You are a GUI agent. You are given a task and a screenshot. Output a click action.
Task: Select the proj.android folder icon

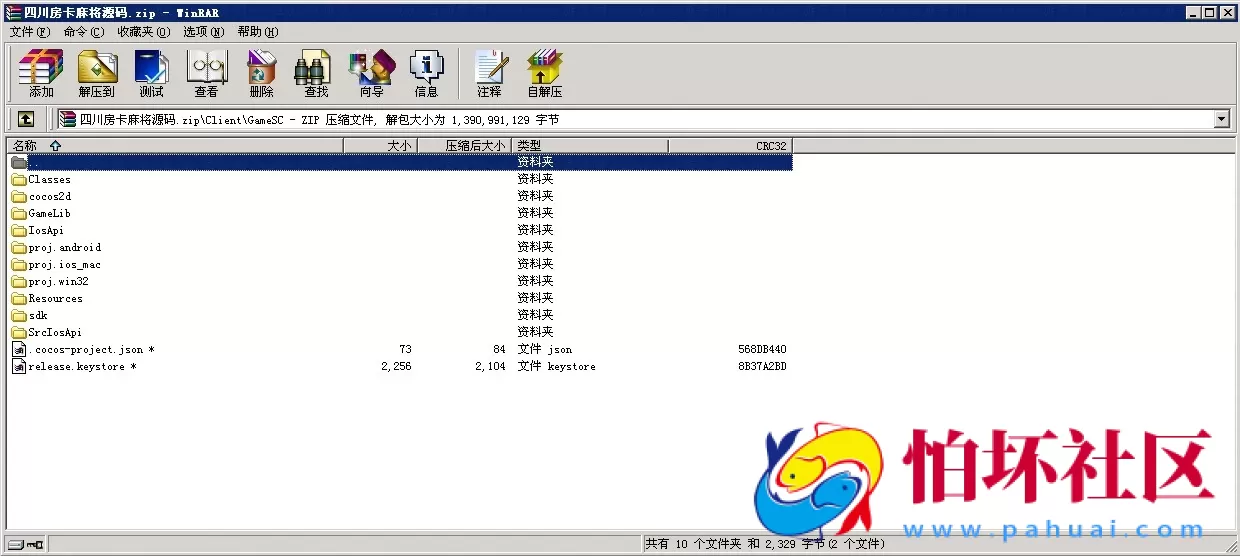pyautogui.click(x=19, y=247)
